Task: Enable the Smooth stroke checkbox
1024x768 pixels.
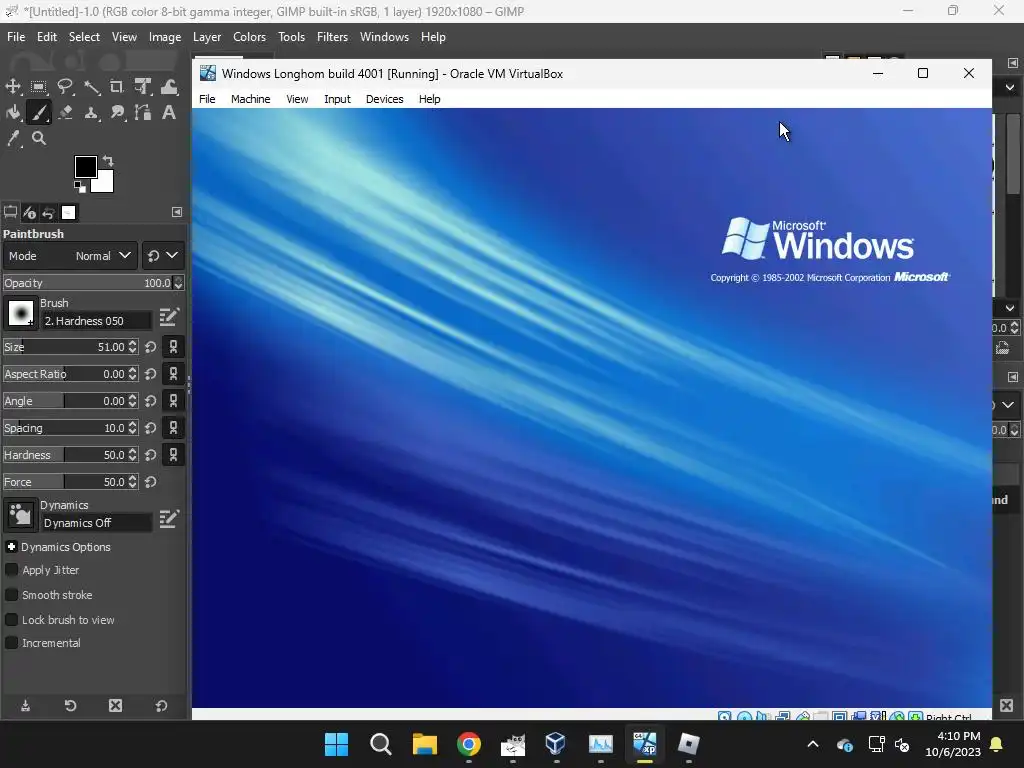Action: (x=11, y=594)
